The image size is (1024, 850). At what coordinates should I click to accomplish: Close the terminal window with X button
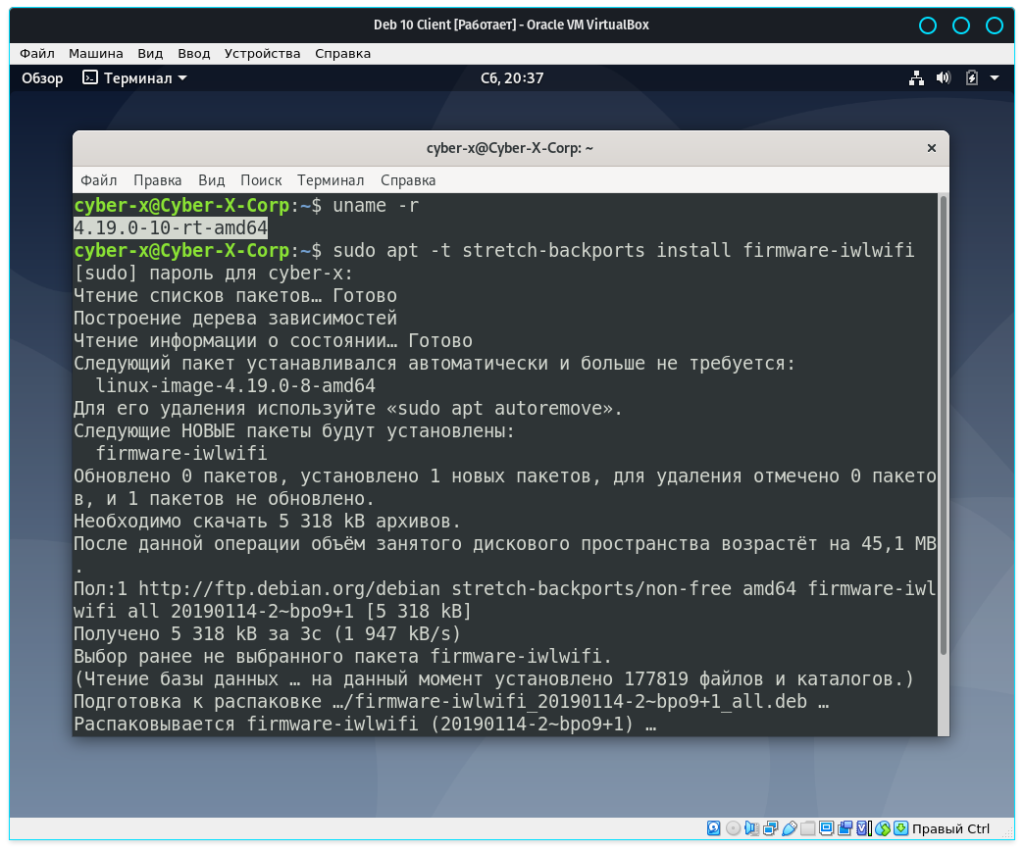[x=931, y=148]
